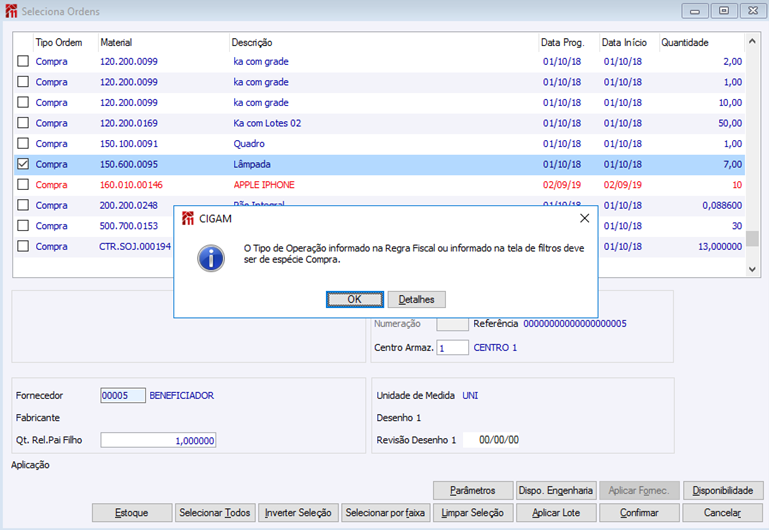This screenshot has width=769, height=530.
Task: Uncheck the Lâmpada order row
Action: [x=23, y=164]
